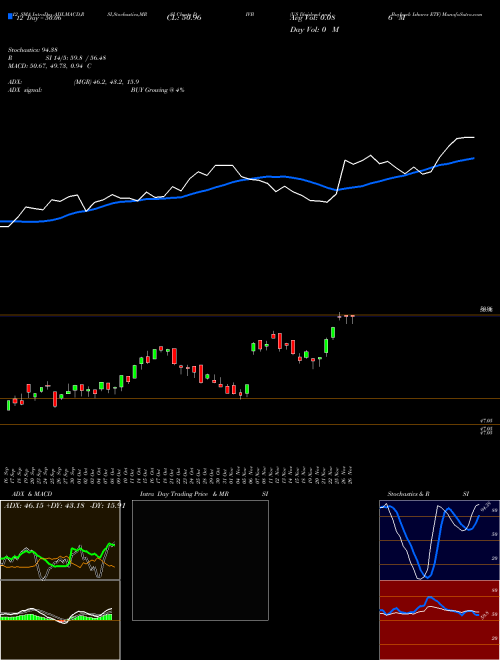The height and width of the screenshot is (660, 500).
Task: Click the 'ADX: 46.15 +DY: 43.18' panel readout
Action: pos(46,506)
